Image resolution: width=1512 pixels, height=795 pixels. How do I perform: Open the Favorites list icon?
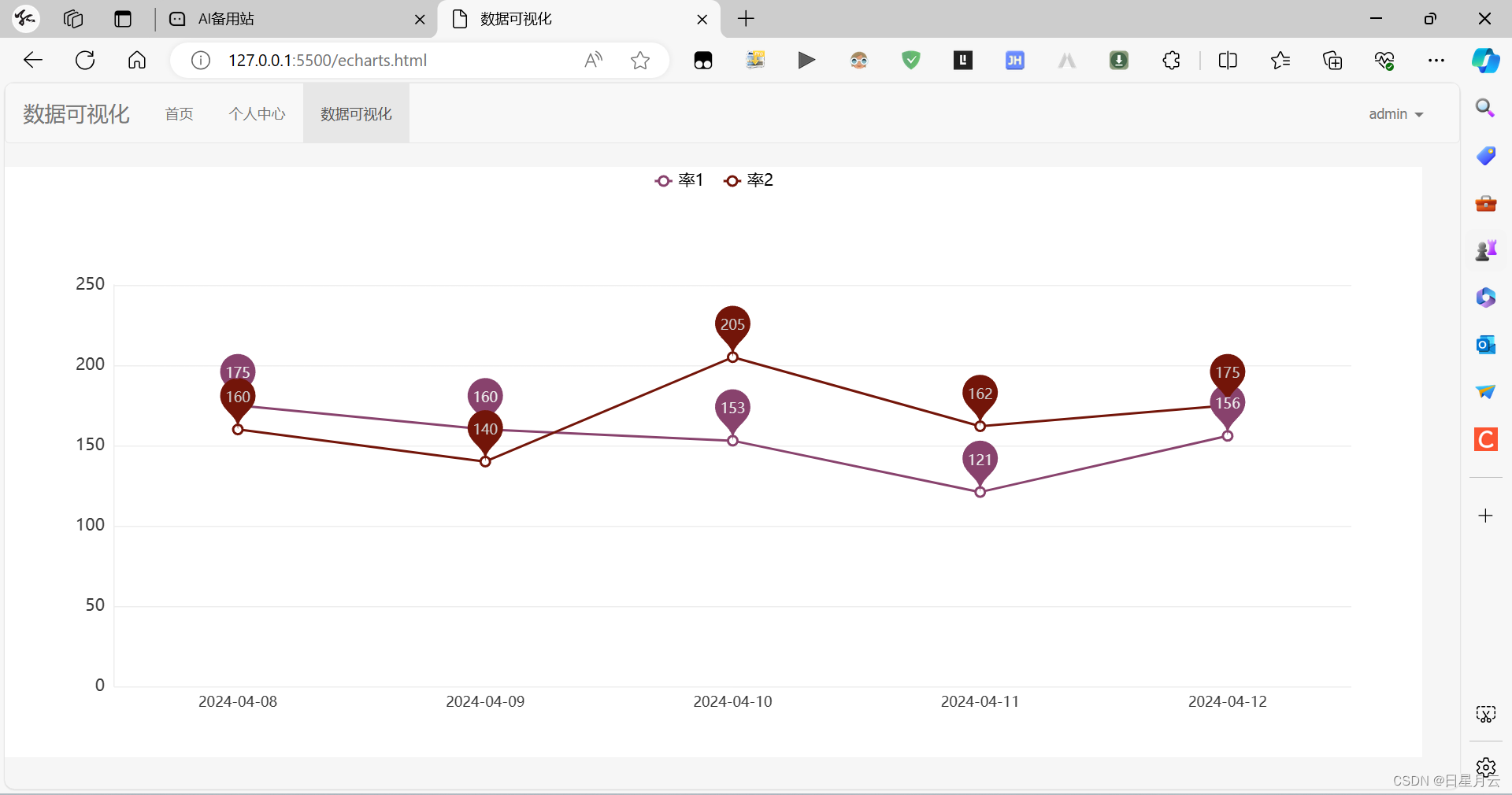[1280, 60]
